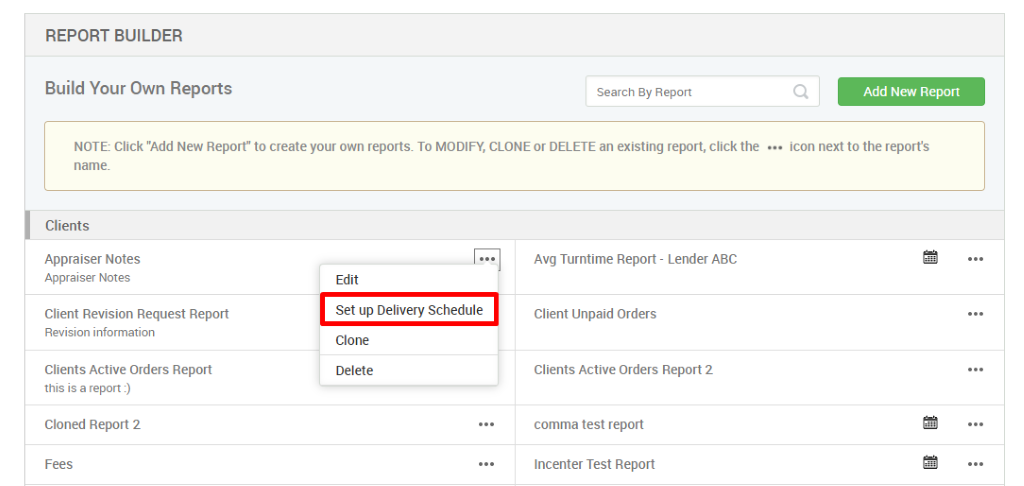Click the Cloned Report 2 name
Viewport: 1024px width, 486px height.
[92, 425]
